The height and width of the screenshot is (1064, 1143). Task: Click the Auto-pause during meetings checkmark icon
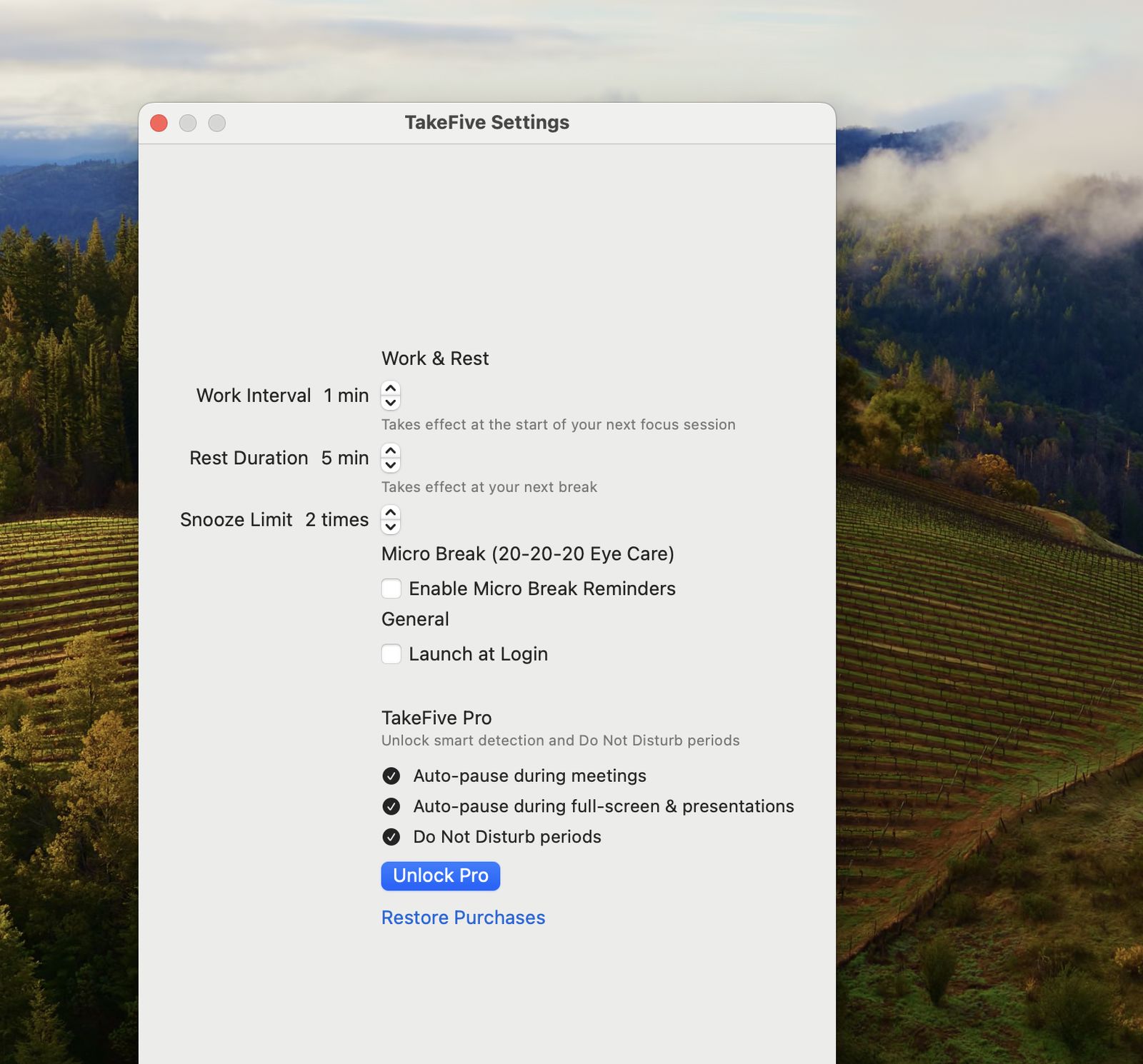click(391, 776)
